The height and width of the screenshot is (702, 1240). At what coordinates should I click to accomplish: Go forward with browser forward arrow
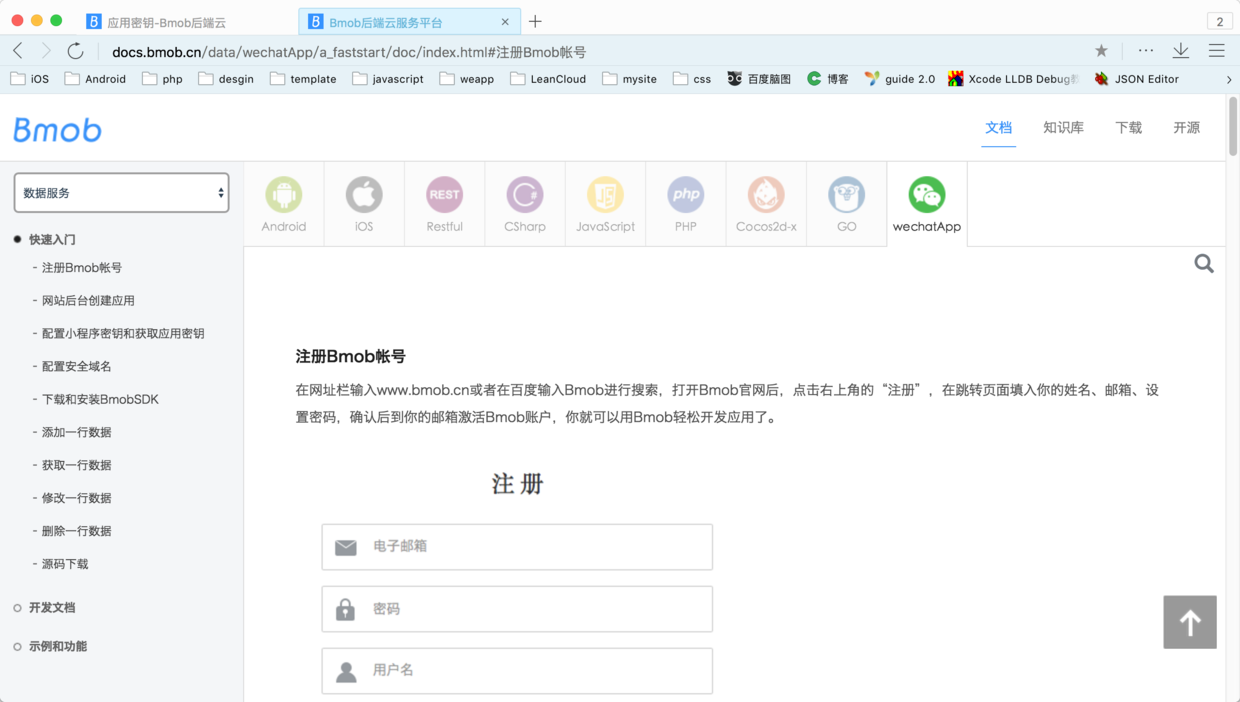(x=46, y=51)
